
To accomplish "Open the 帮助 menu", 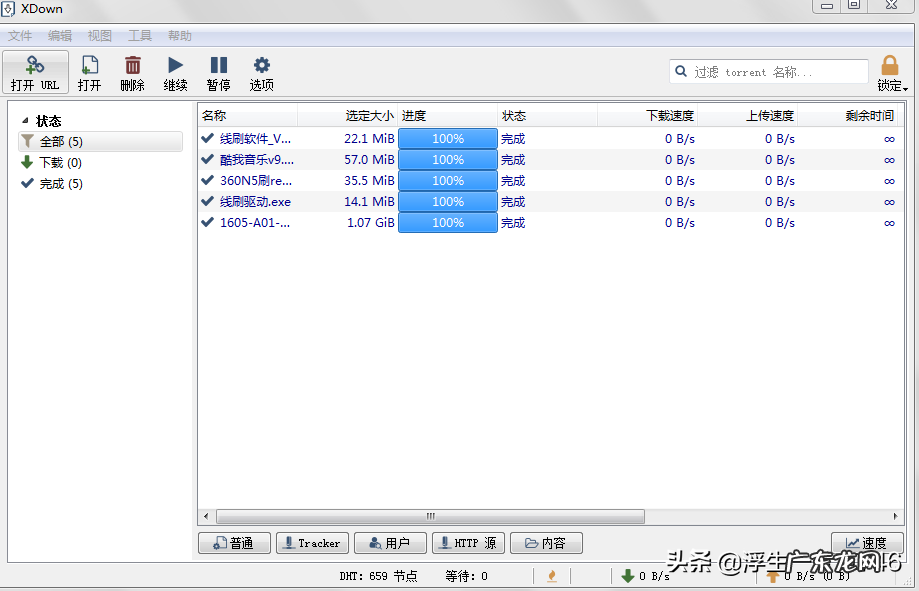I will point(179,36).
